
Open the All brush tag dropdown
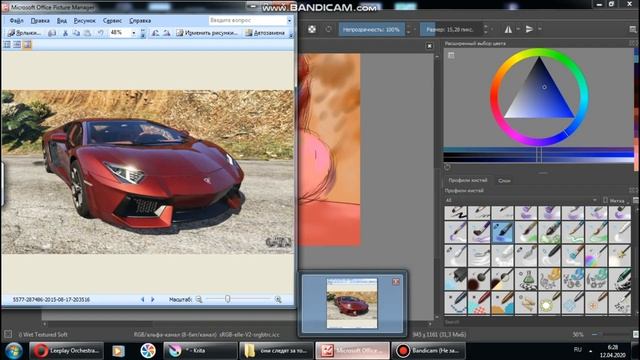[x=521, y=200]
